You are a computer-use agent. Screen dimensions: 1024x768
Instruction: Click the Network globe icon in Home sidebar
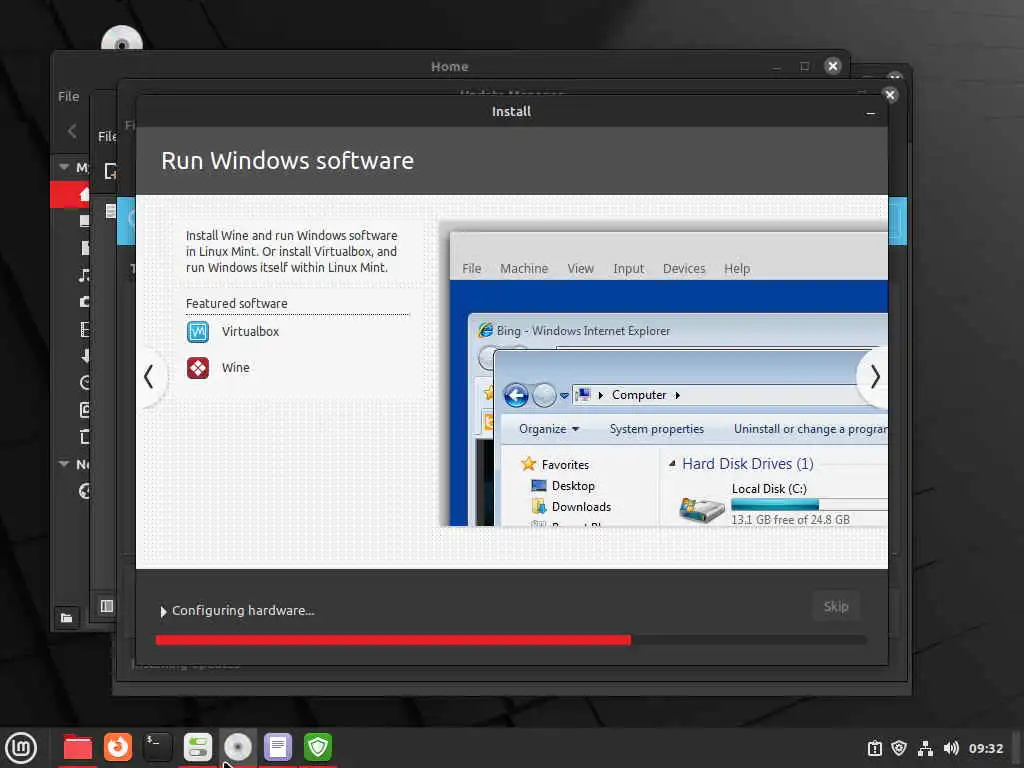click(x=84, y=491)
